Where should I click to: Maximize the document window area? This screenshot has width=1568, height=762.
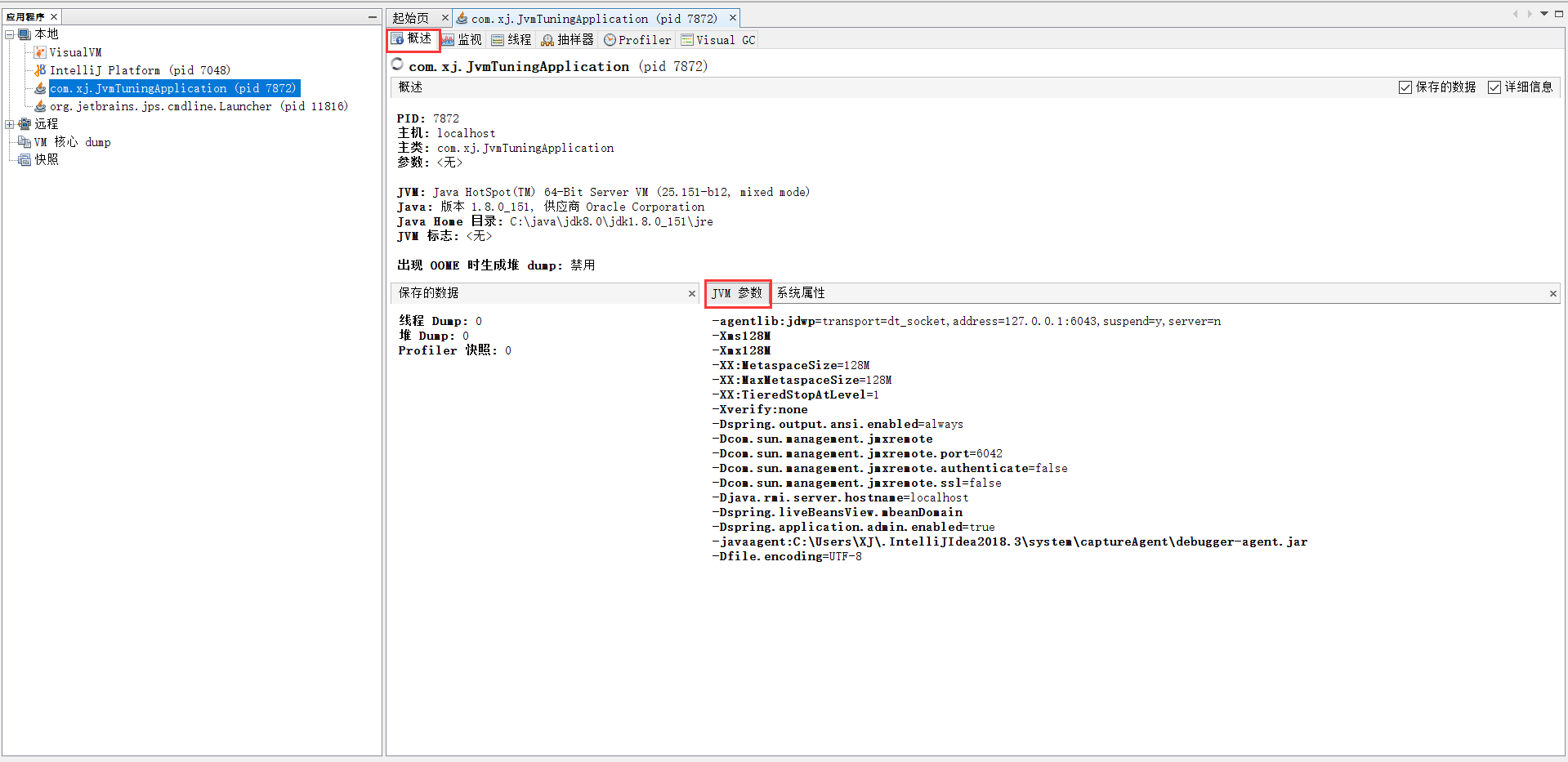tap(1558, 14)
